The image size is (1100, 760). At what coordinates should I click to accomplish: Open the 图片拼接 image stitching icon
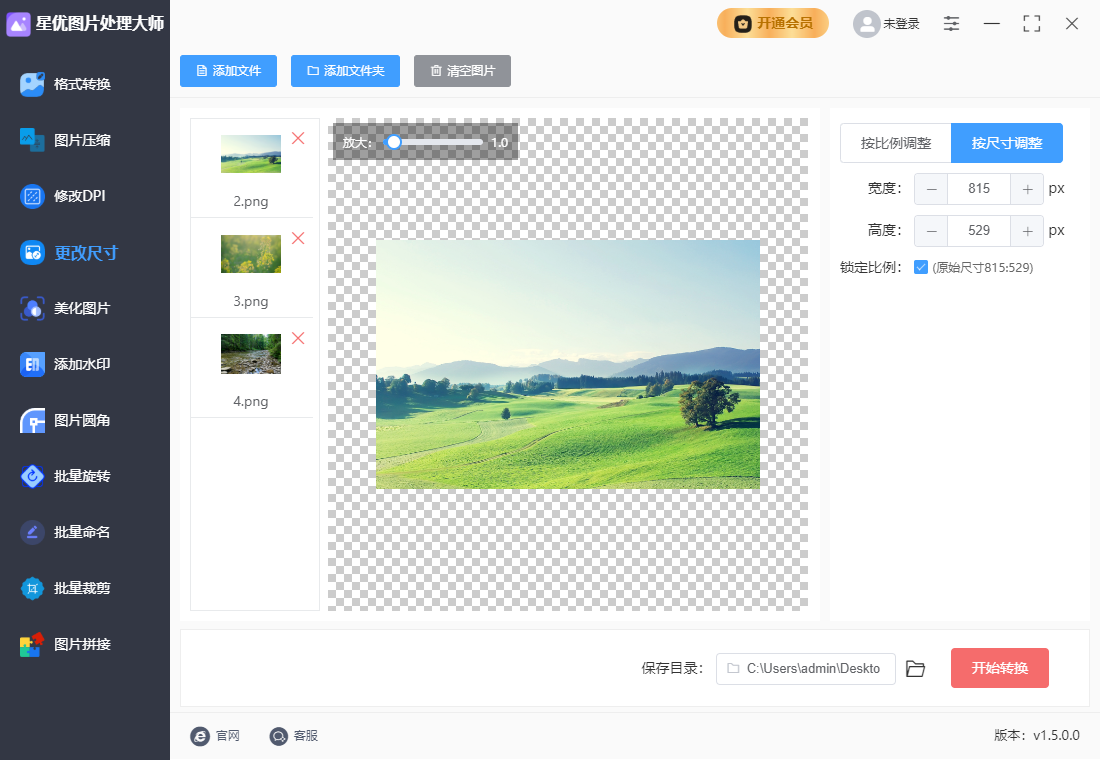[32, 644]
